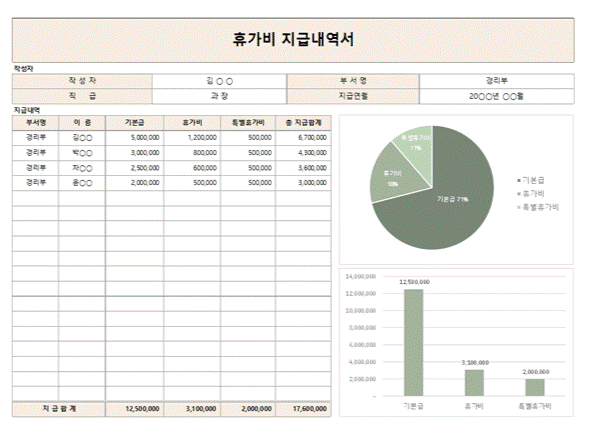Image resolution: width=591 pixels, height=434 pixels.
Task: Click the 지급내역 section label
Action: pyautogui.click(x=27, y=110)
